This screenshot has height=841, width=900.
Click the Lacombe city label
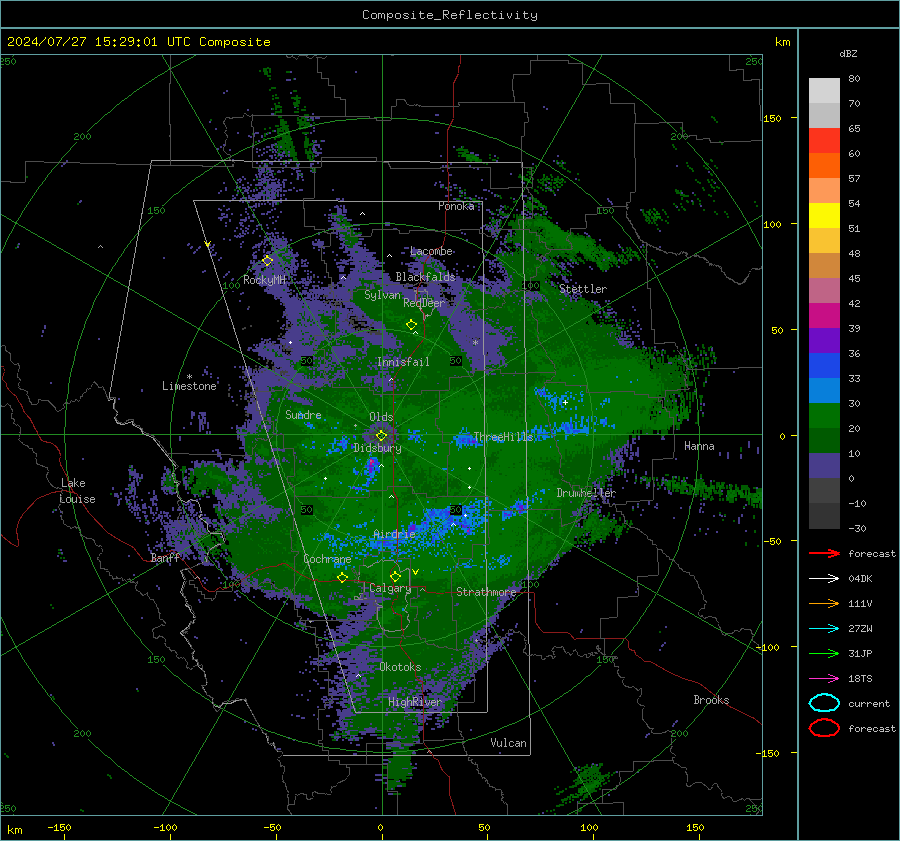(431, 251)
